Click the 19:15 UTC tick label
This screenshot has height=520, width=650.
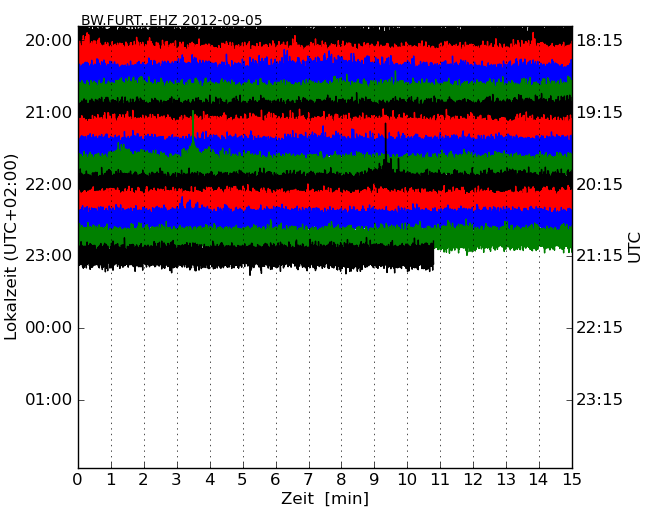point(599,112)
